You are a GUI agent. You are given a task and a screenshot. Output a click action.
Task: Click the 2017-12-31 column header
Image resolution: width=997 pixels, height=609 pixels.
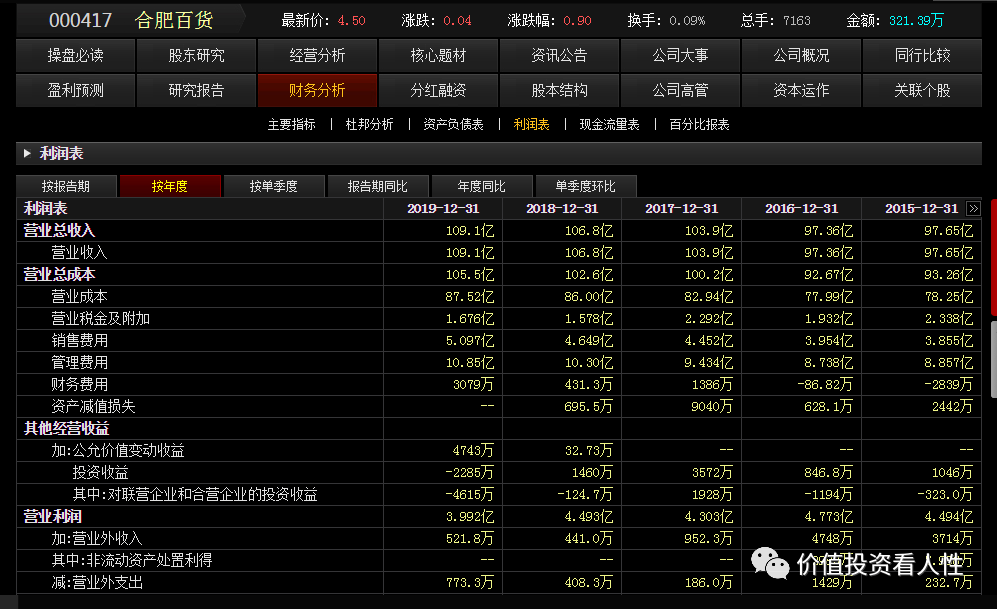coord(682,209)
